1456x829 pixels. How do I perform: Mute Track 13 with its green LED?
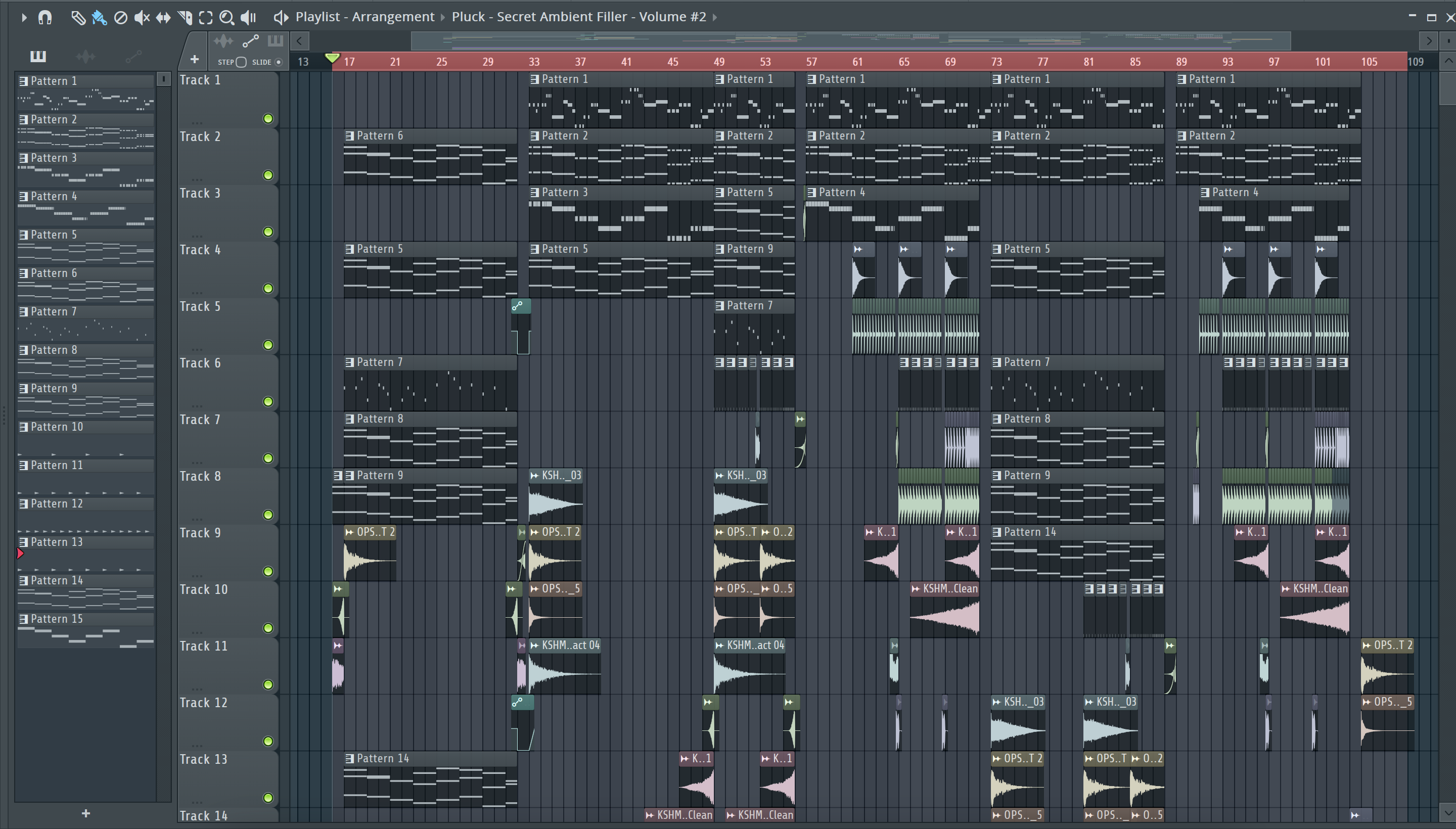[267, 798]
